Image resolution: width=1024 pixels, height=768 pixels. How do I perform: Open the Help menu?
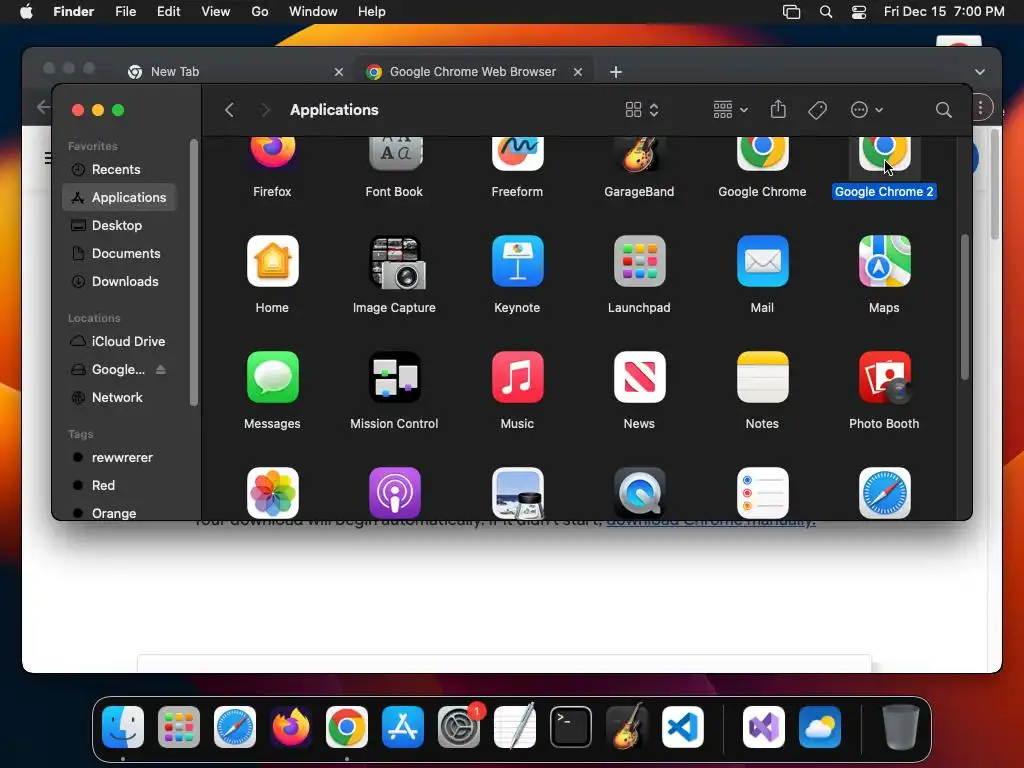tap(372, 12)
